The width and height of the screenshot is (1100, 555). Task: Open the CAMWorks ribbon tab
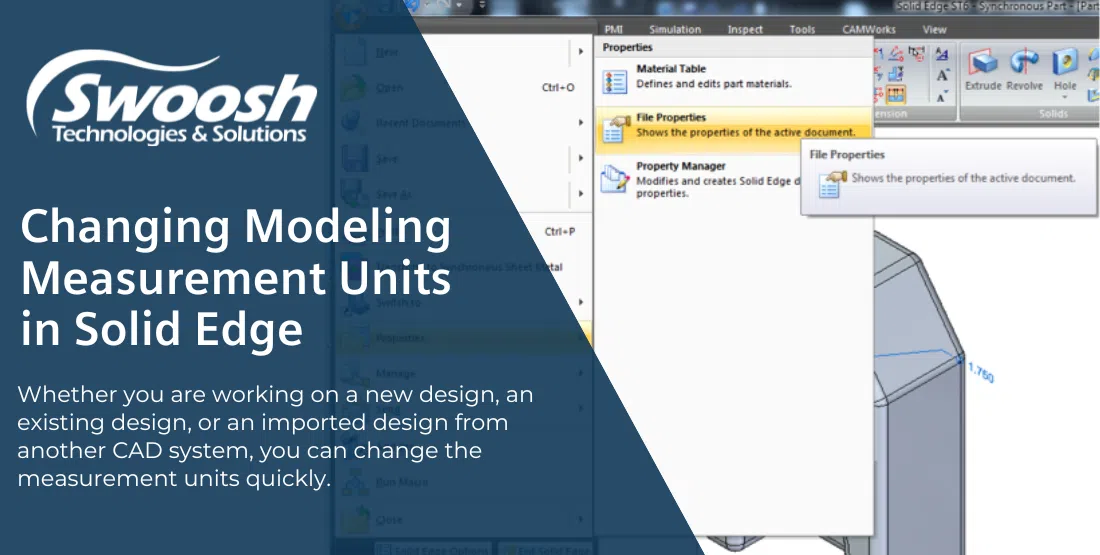pyautogui.click(x=868, y=29)
